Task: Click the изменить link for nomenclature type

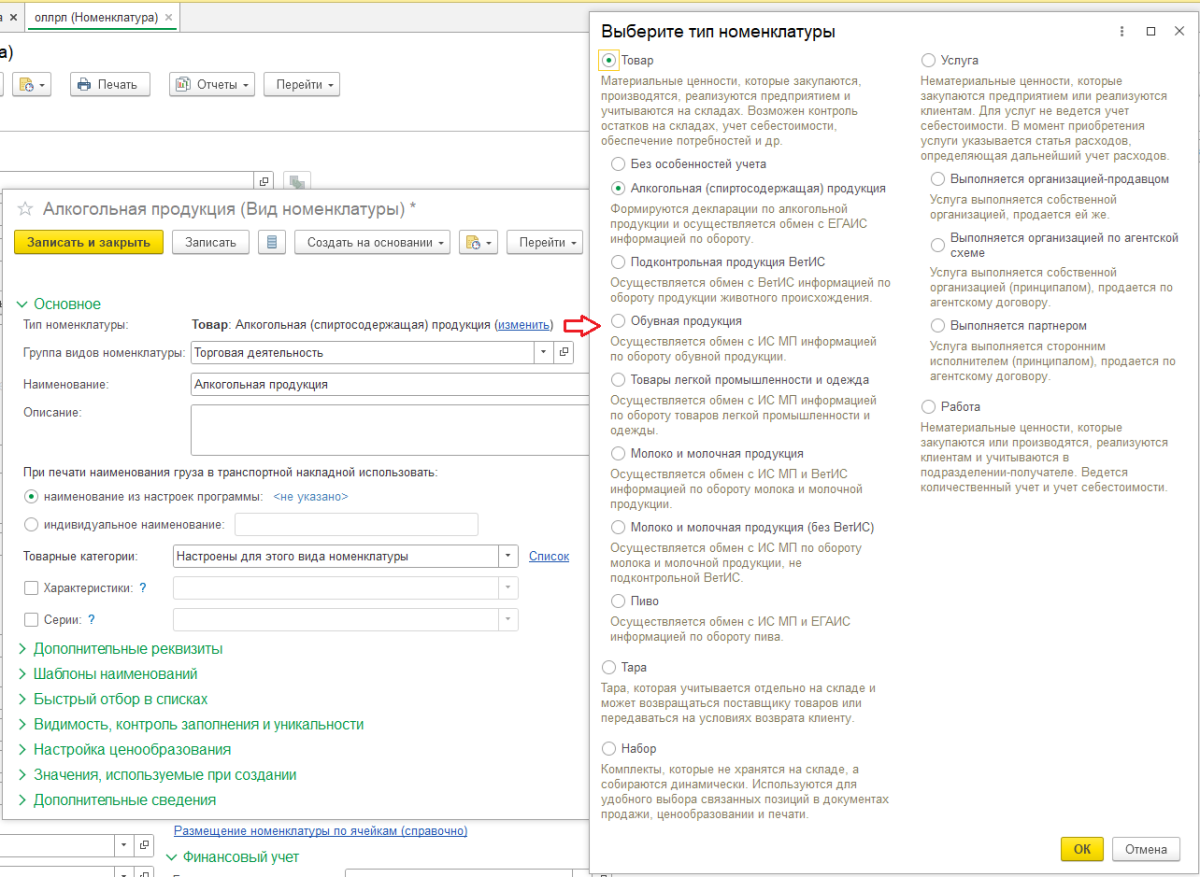Action: tap(524, 325)
